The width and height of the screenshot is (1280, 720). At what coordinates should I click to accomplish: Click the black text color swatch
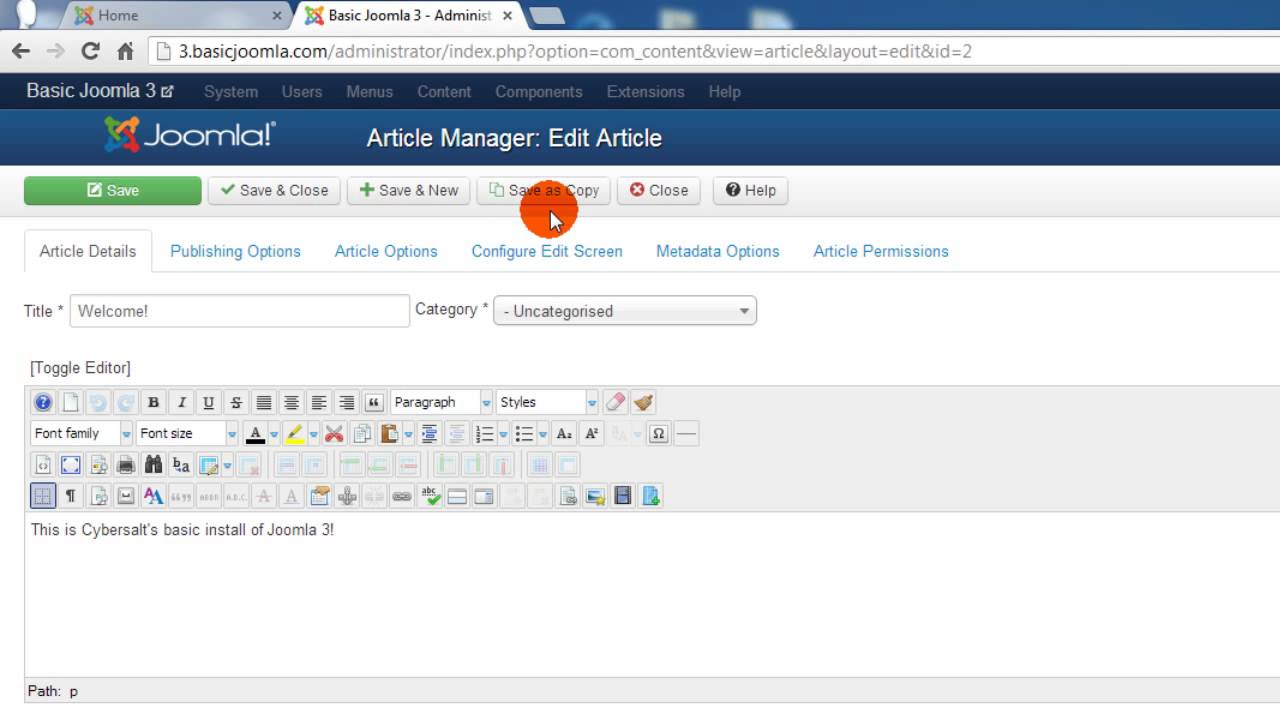coord(255,433)
